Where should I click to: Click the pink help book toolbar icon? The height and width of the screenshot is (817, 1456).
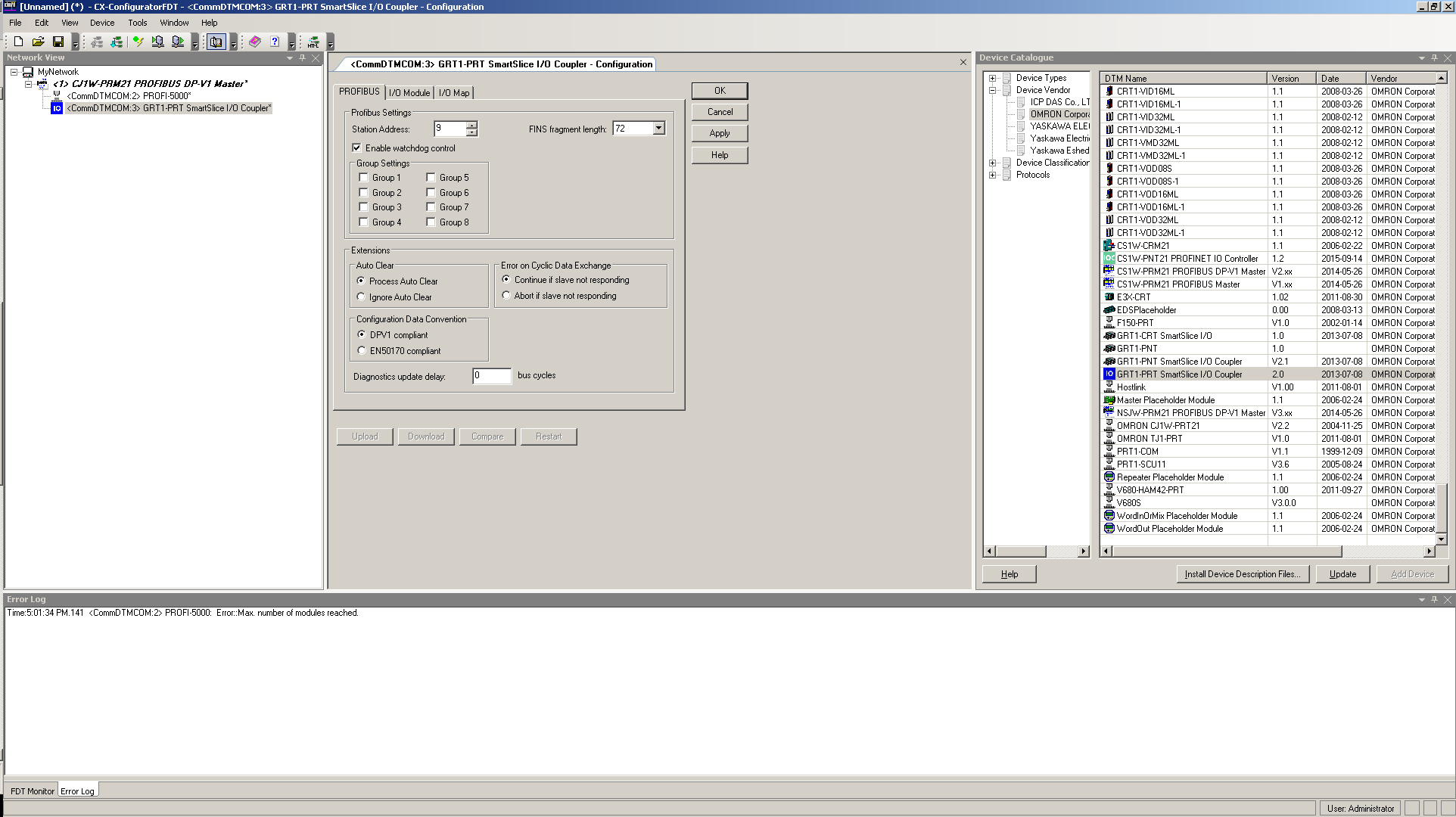coord(255,42)
